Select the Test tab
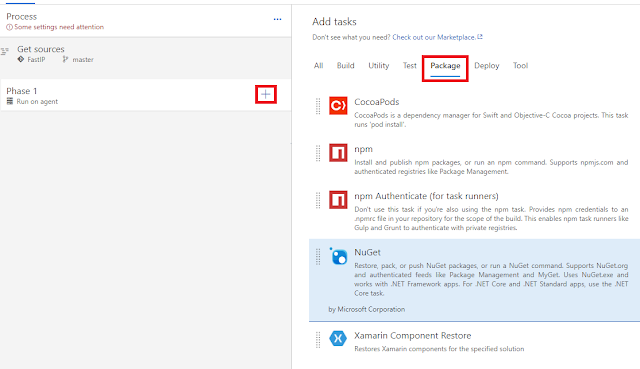Screen dimensions: 640x369 point(409,66)
